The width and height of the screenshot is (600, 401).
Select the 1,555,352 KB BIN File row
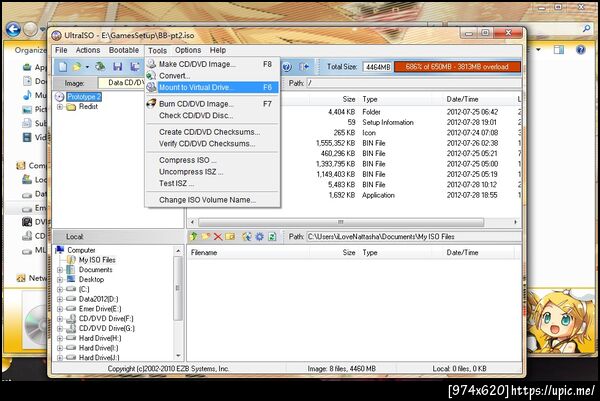[354, 143]
